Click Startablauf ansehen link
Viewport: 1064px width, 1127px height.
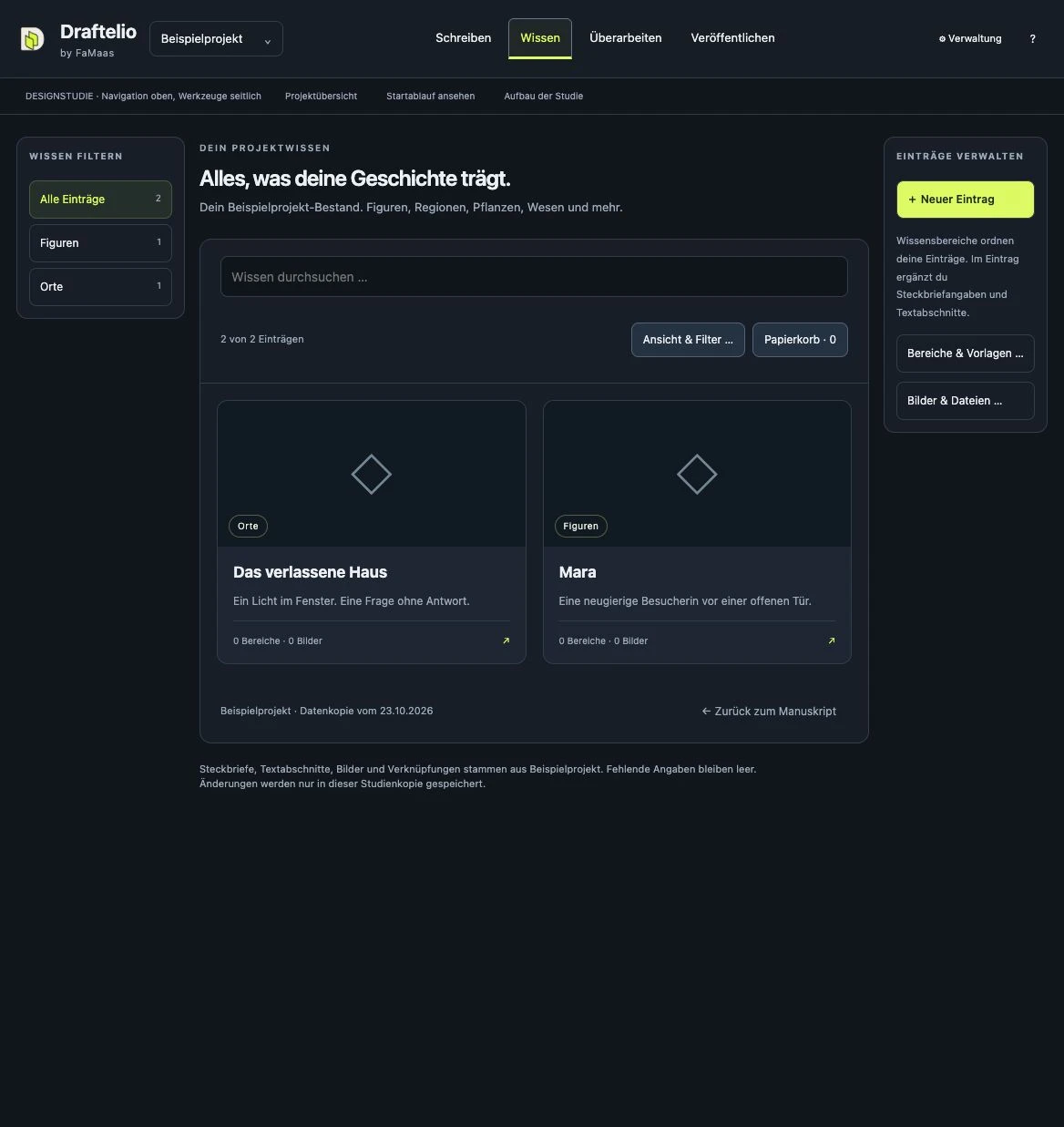click(x=431, y=96)
